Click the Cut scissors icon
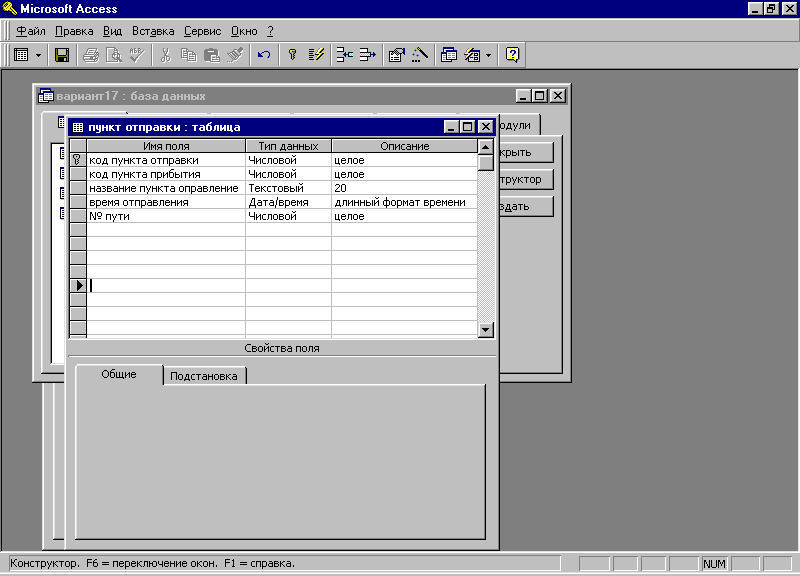The height and width of the screenshot is (576, 800). click(165, 55)
